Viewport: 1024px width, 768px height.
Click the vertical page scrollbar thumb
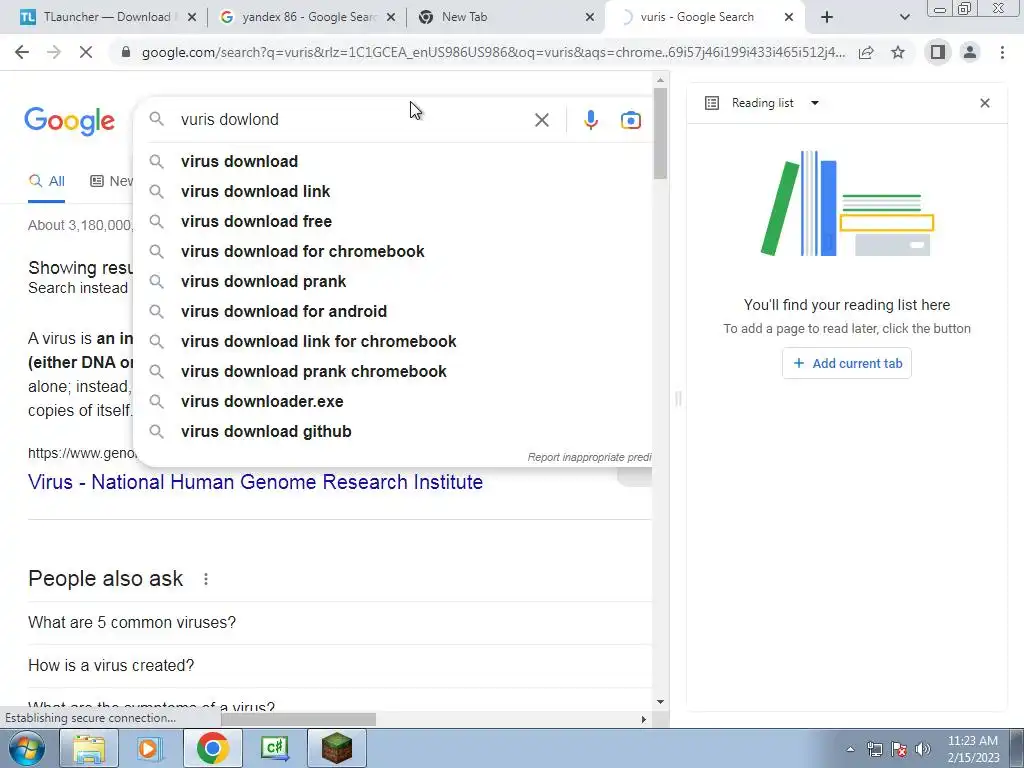660,133
